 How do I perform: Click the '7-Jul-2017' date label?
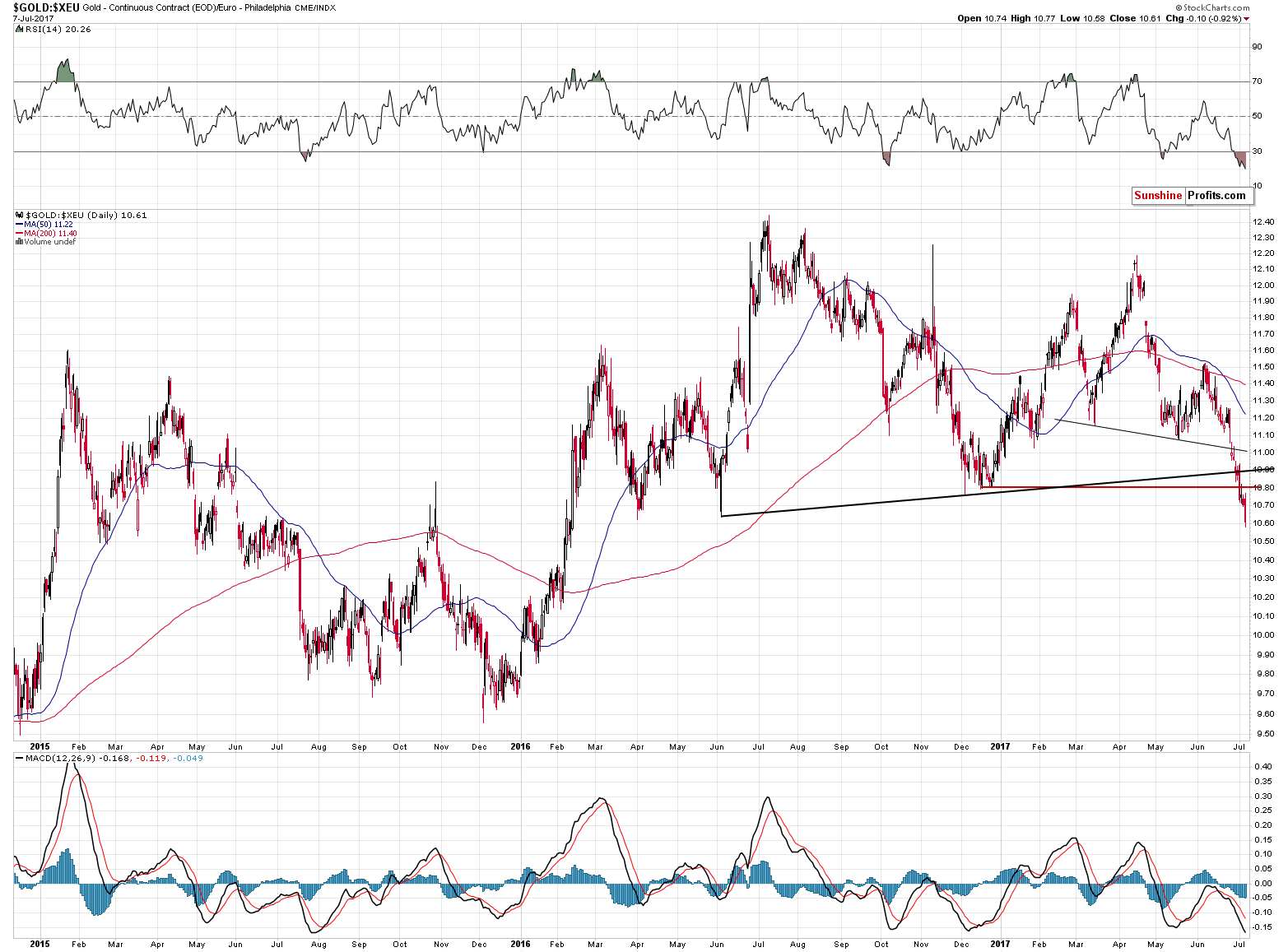32,17
